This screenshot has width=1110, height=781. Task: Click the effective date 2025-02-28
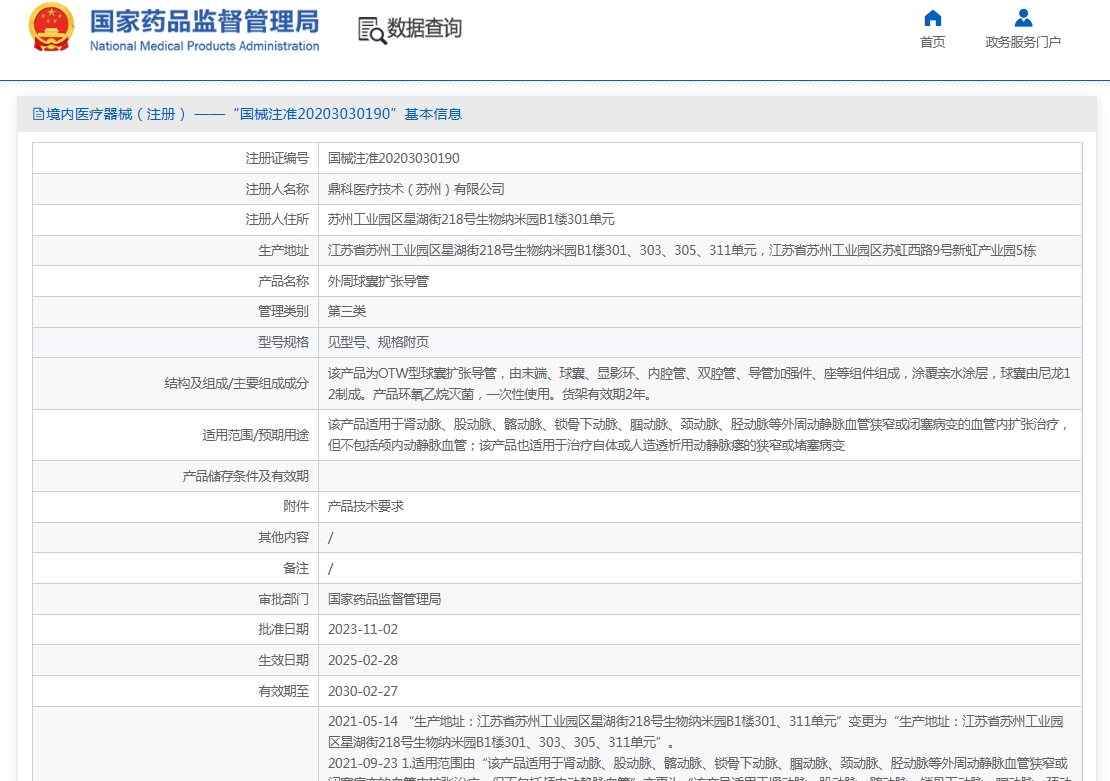pos(362,661)
